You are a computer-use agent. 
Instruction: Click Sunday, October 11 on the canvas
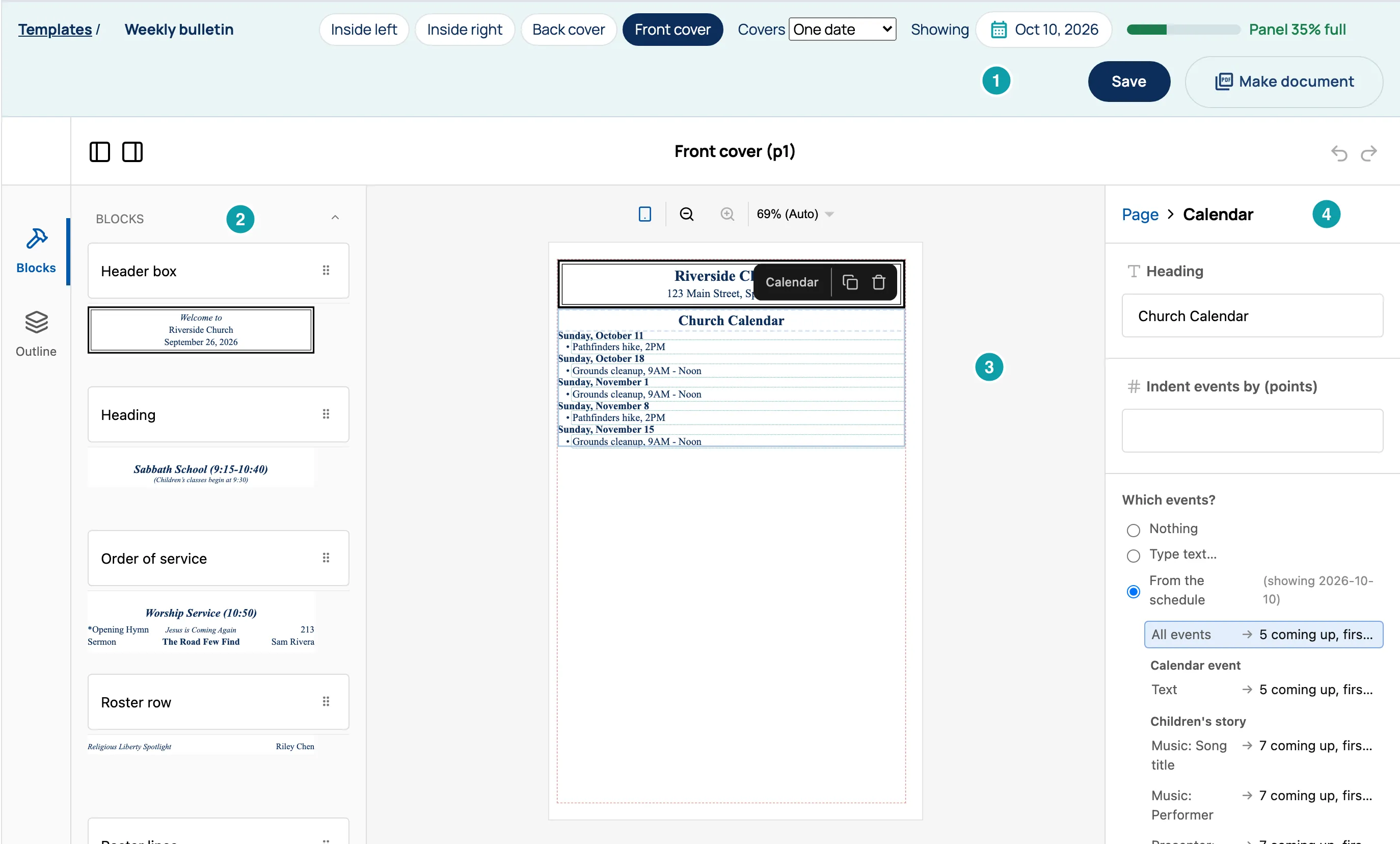pyautogui.click(x=601, y=335)
